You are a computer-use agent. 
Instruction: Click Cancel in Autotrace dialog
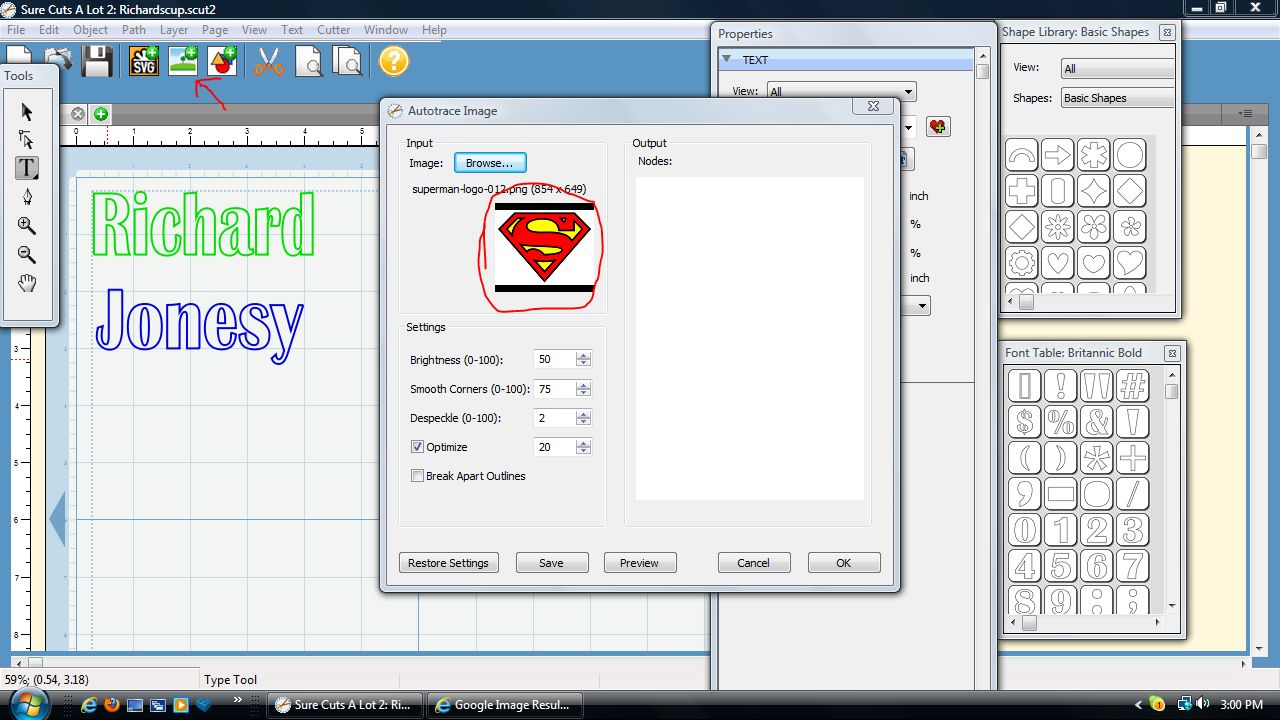click(x=754, y=563)
